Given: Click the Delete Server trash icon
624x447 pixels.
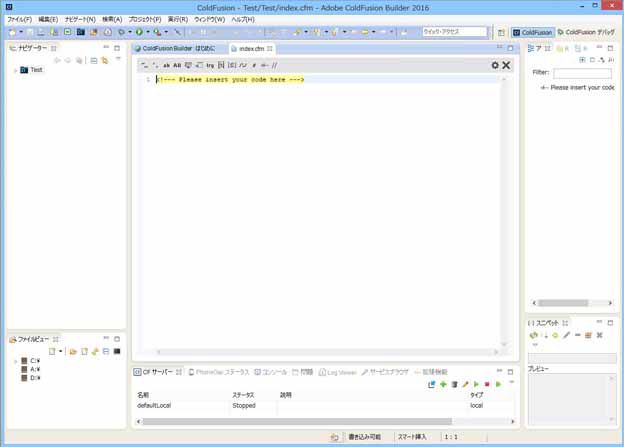Looking at the screenshot, I should (454, 385).
